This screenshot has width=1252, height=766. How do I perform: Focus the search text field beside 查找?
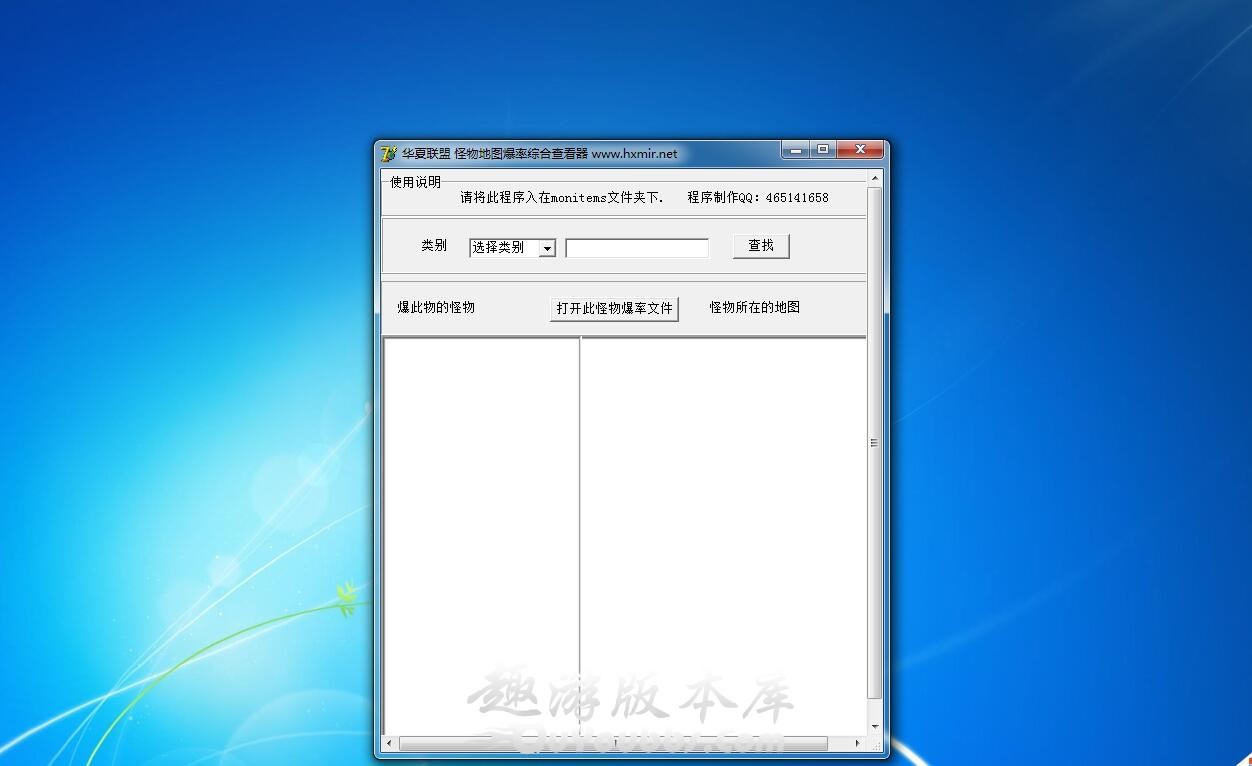pyautogui.click(x=636, y=248)
